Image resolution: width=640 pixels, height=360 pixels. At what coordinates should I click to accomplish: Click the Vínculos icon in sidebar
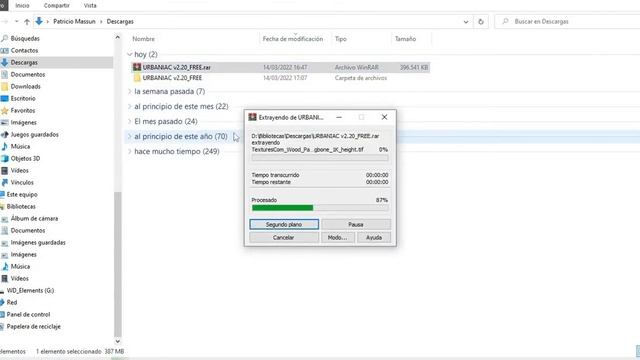click(x=4, y=182)
